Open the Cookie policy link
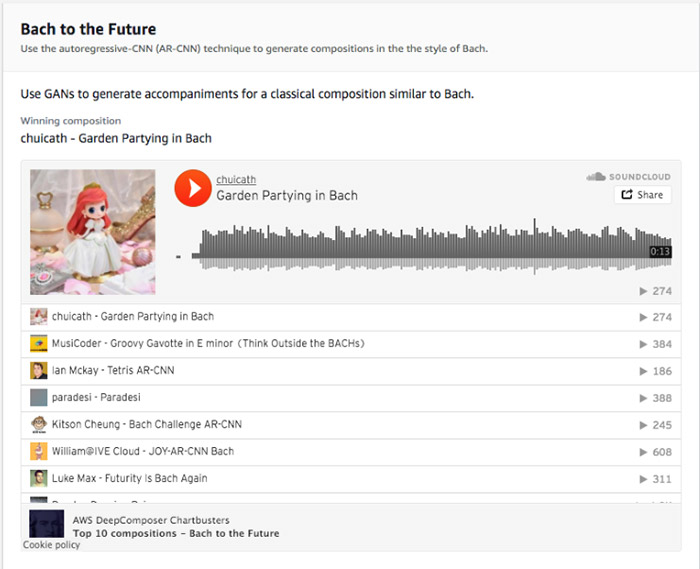The height and width of the screenshot is (569, 700). tap(51, 545)
